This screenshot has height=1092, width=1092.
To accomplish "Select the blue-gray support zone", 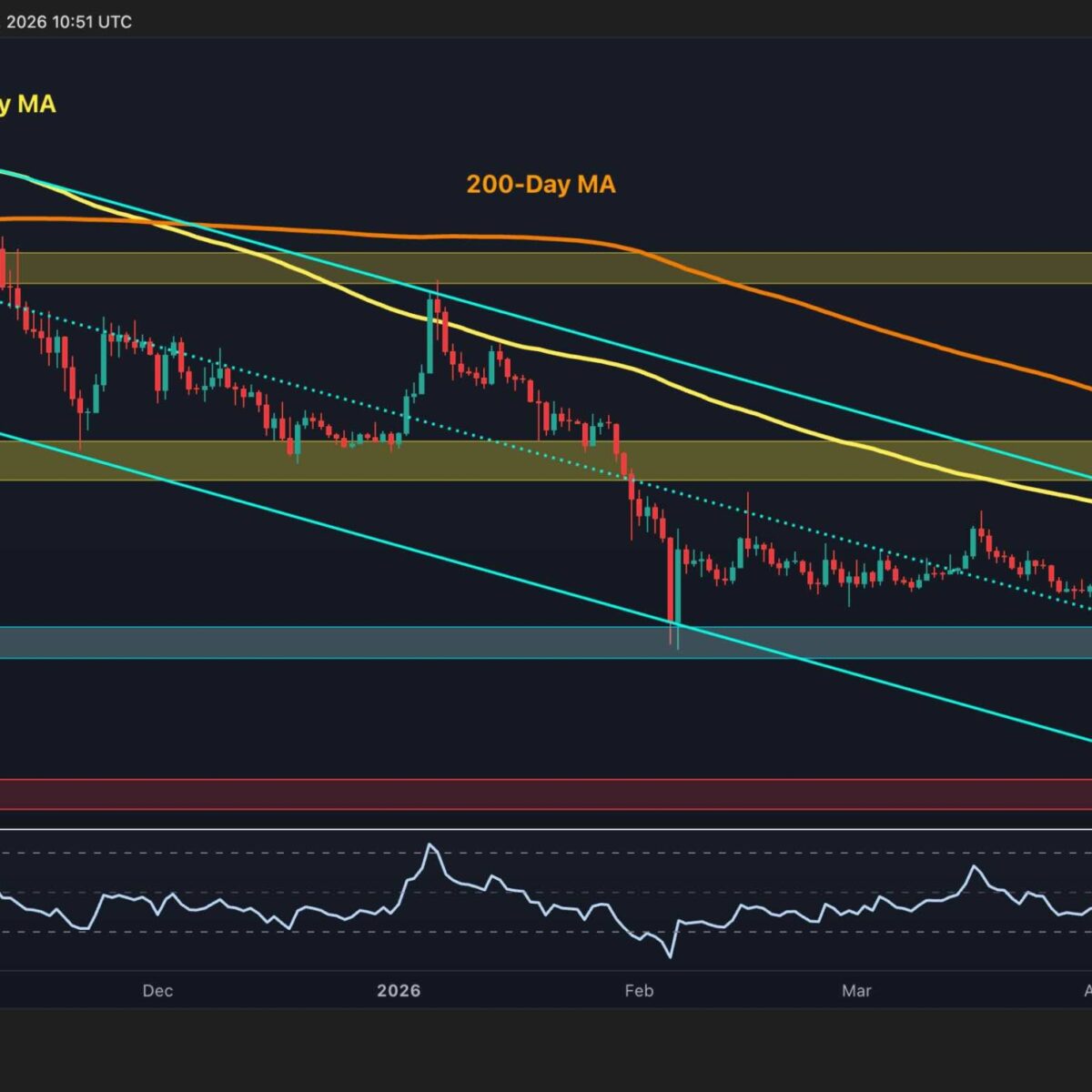I will coord(455,642).
